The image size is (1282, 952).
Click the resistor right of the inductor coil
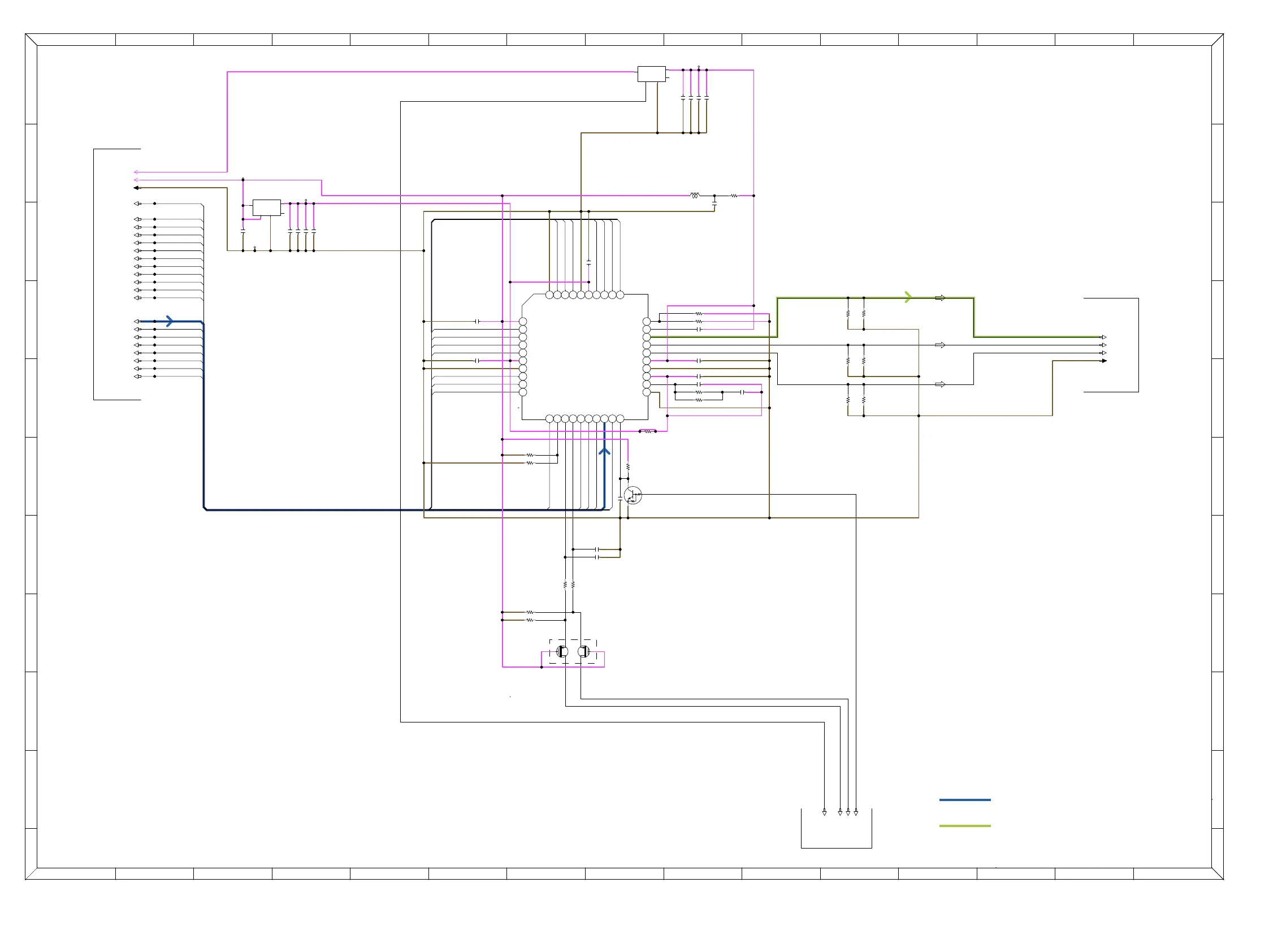pos(734,196)
